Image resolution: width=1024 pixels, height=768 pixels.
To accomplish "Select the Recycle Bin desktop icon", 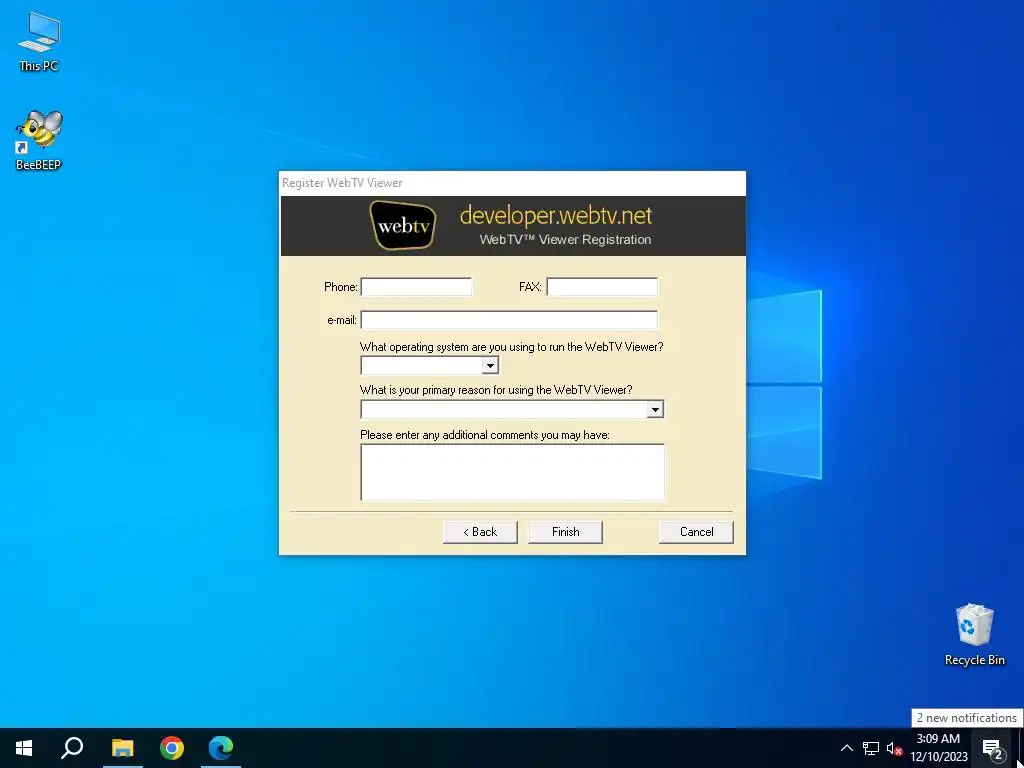I will [x=974, y=635].
